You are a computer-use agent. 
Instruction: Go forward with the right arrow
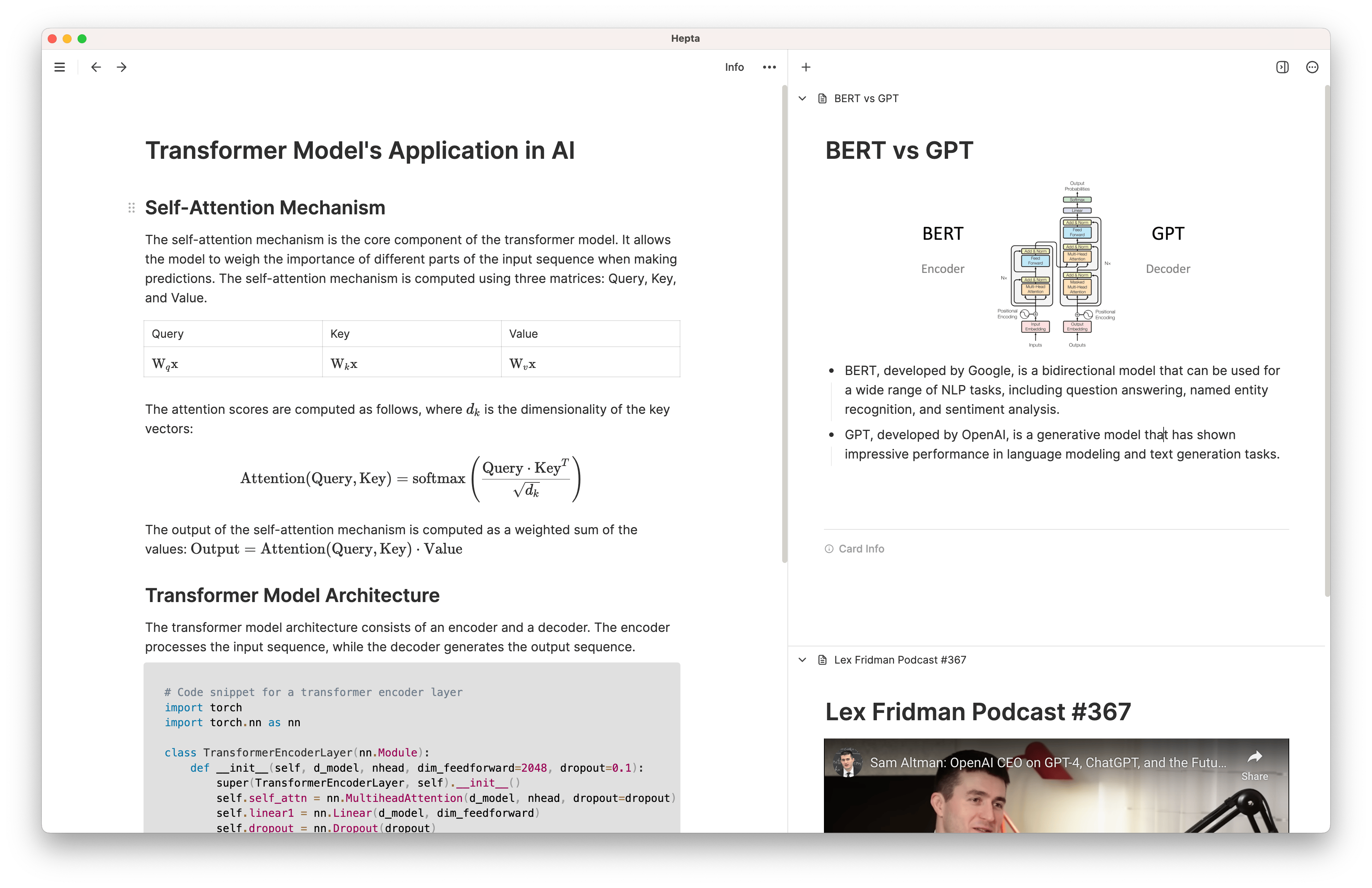pyautogui.click(x=122, y=67)
